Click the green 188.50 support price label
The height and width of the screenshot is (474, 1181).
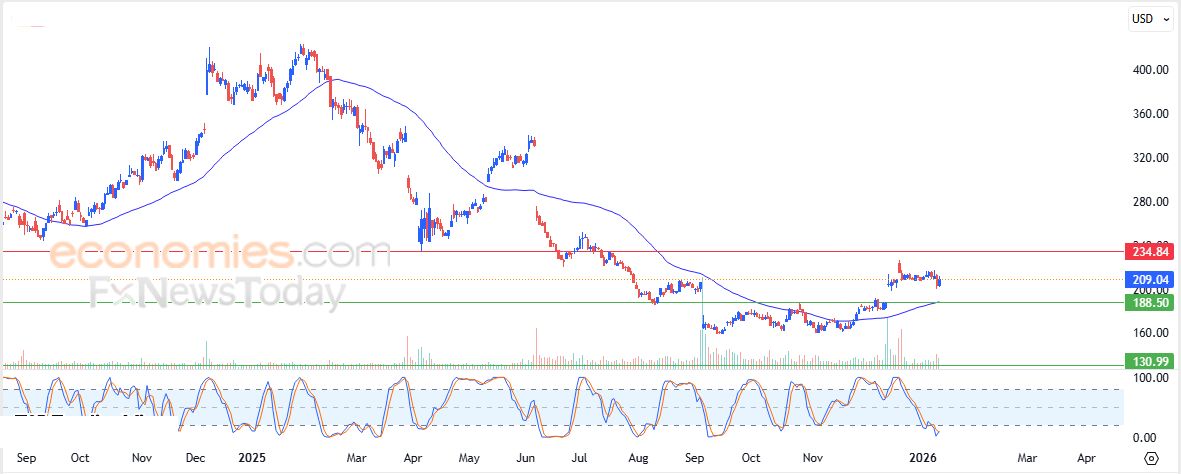tap(1147, 302)
